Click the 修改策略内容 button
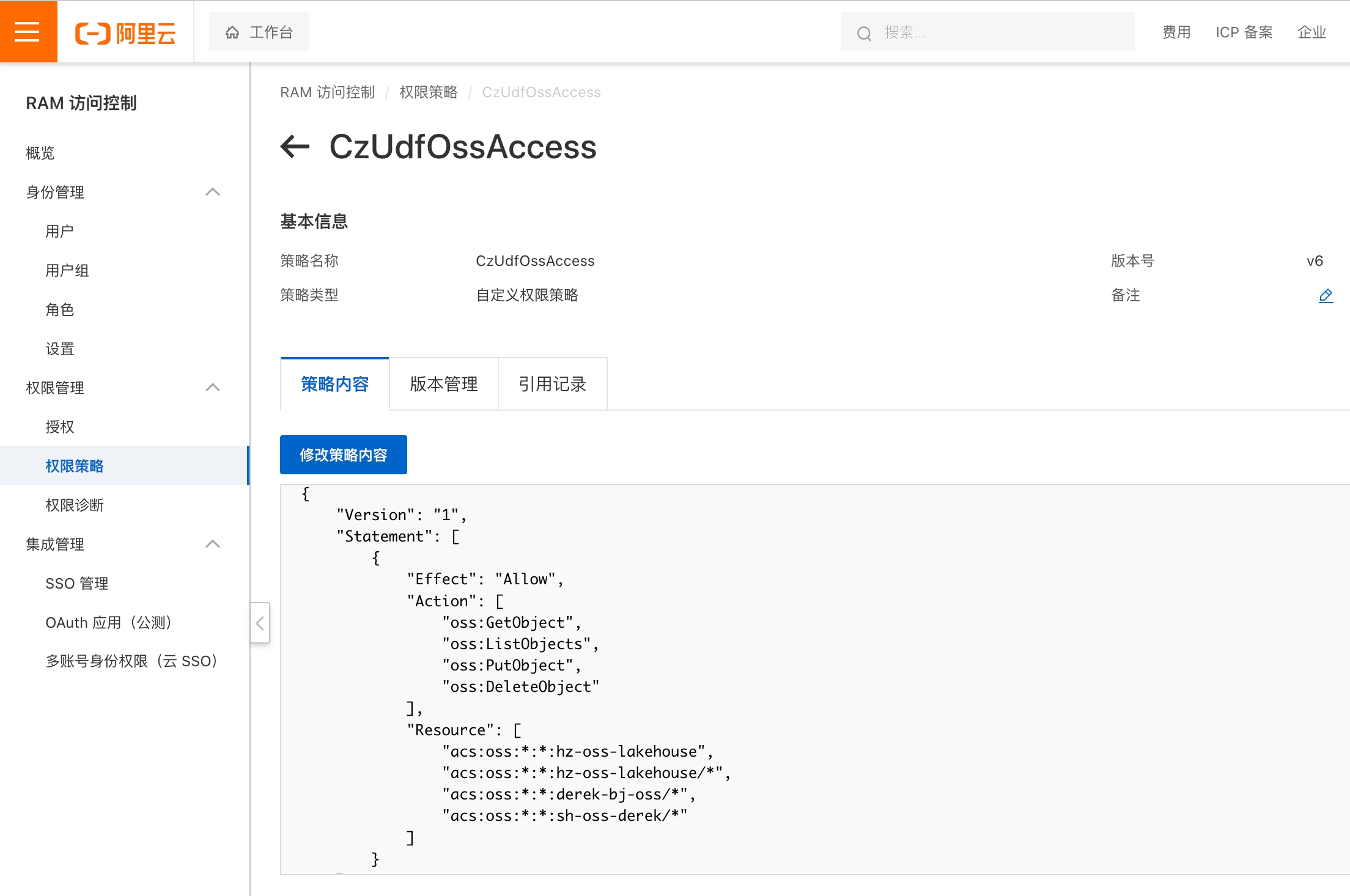Image resolution: width=1350 pixels, height=896 pixels. [x=343, y=455]
